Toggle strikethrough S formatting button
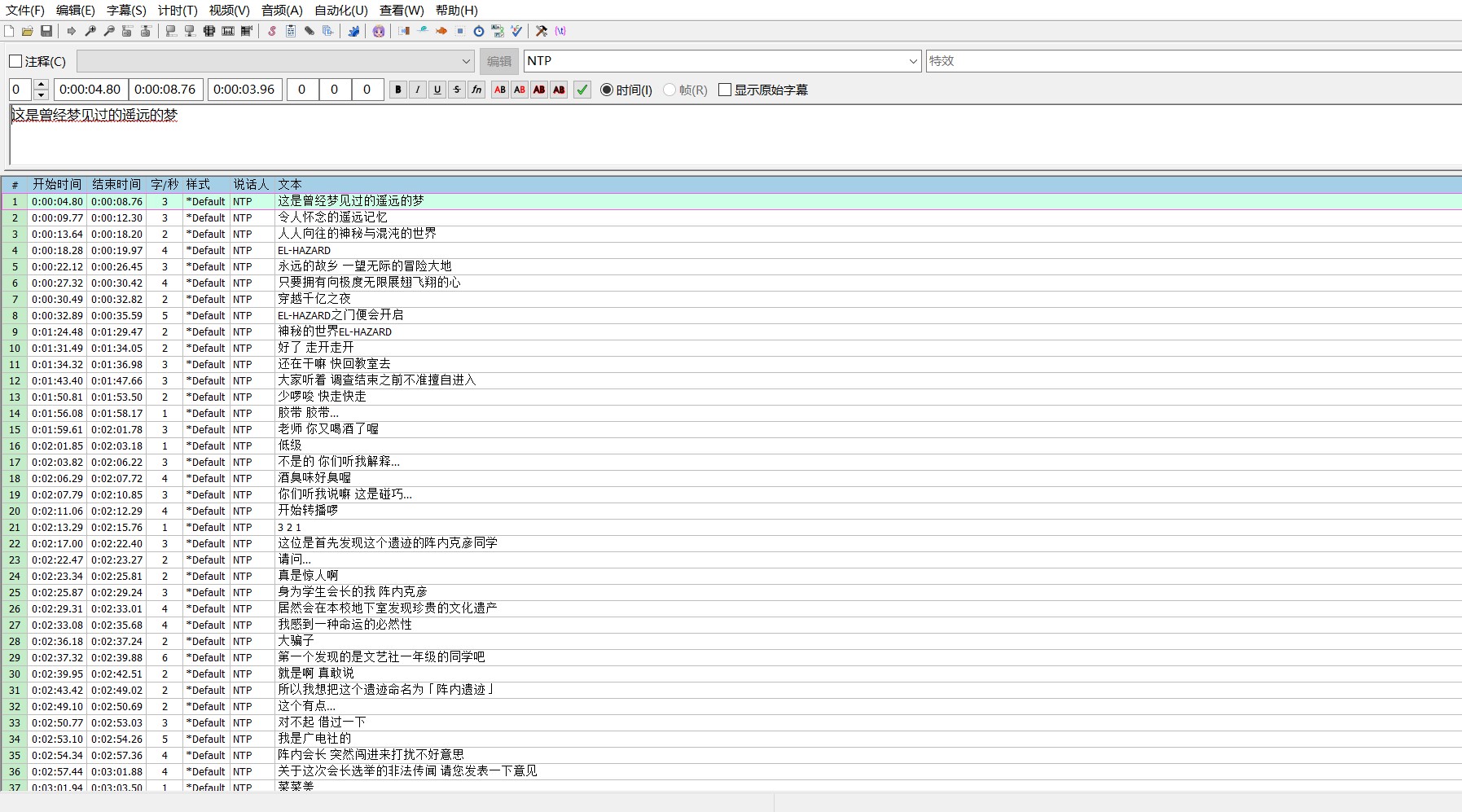 coord(457,90)
